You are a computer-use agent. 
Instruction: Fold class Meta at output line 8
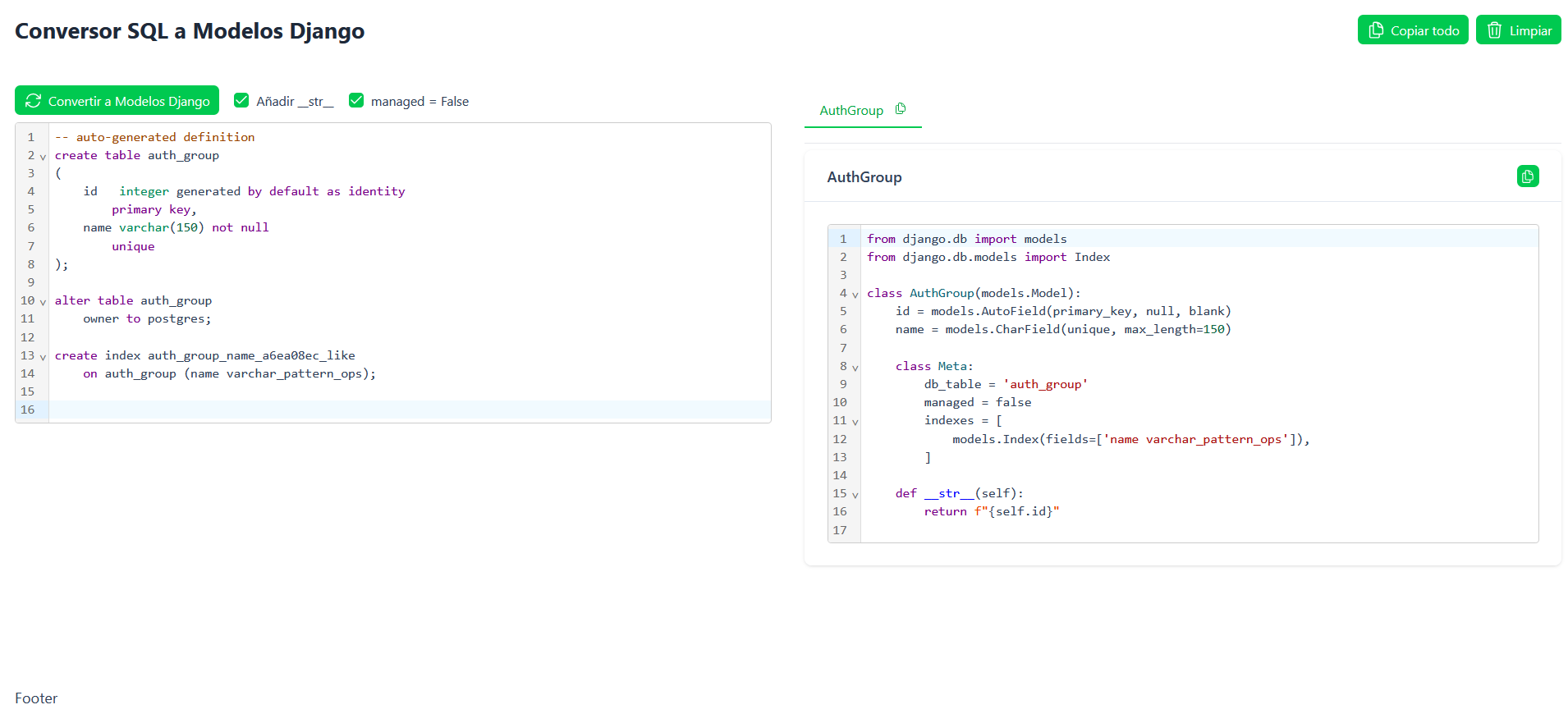point(855,368)
